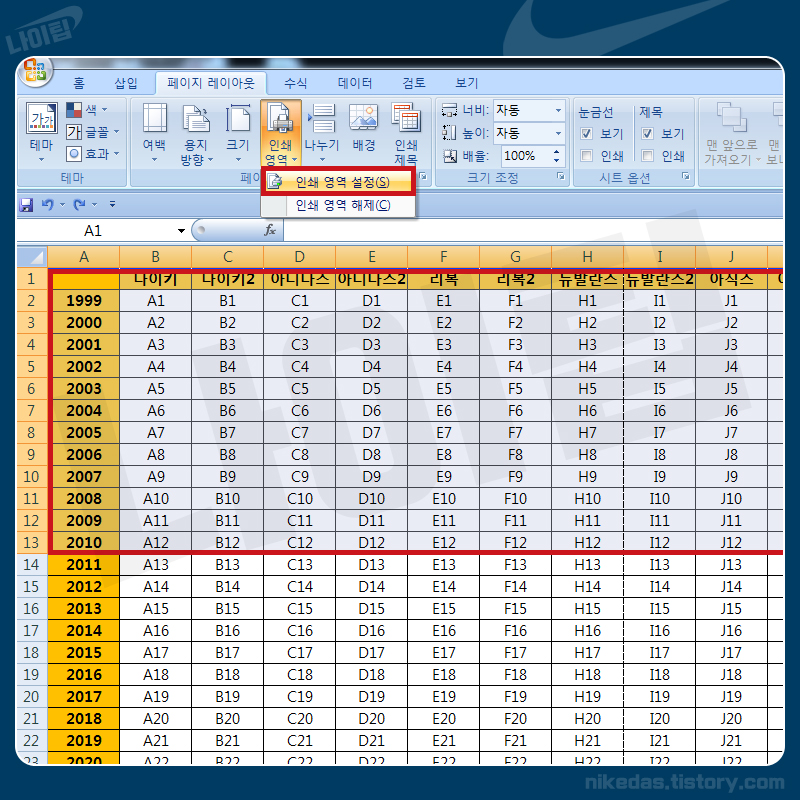
Task: Open the Redo history dropdown arrow
Action: click(94, 205)
